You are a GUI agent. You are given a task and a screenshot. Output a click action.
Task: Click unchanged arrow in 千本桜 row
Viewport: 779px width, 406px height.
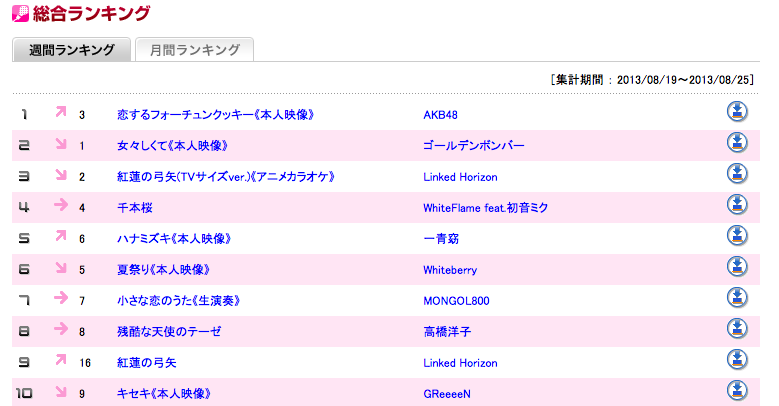click(61, 204)
